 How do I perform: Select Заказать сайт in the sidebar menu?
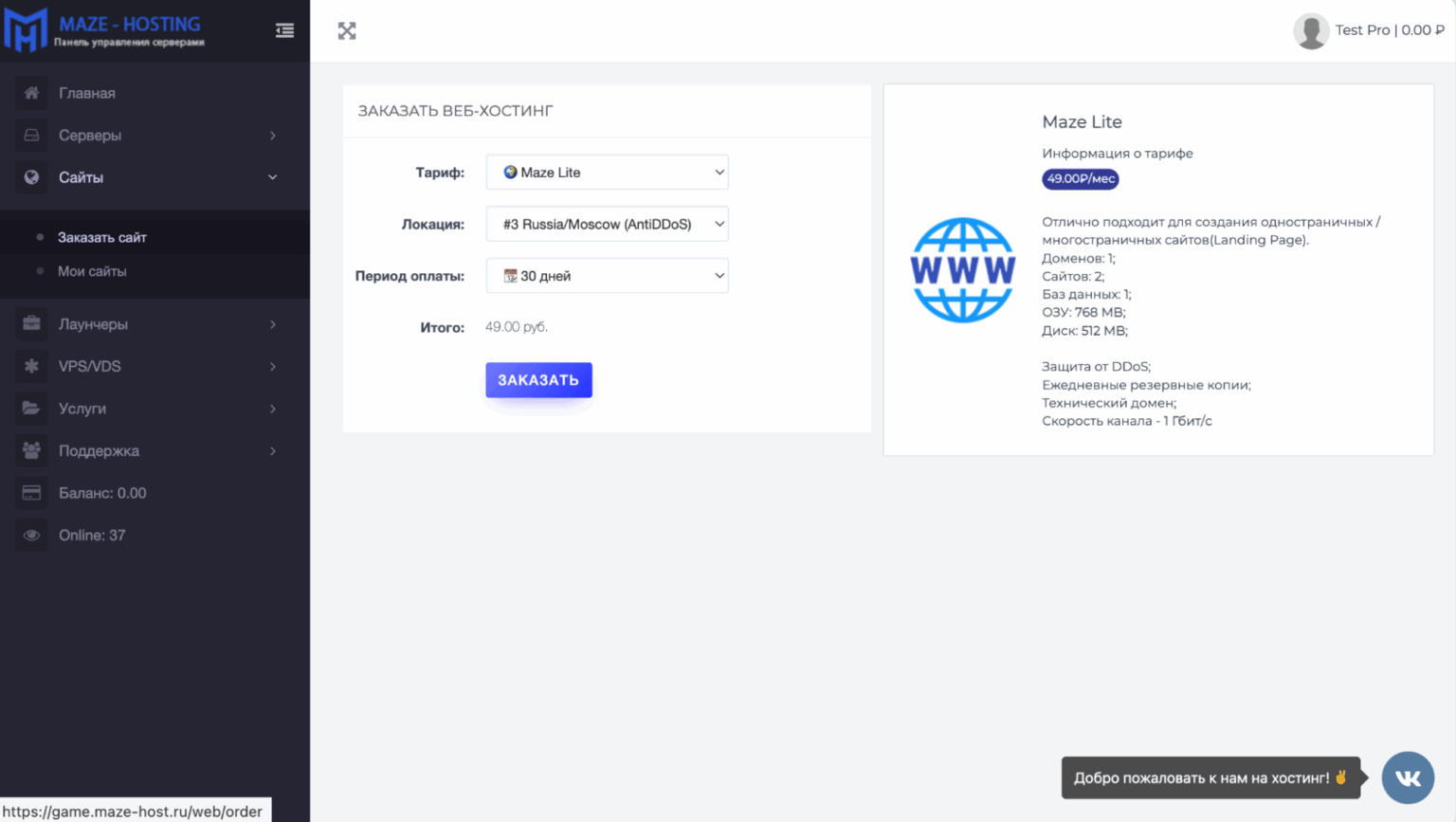pyautogui.click(x=102, y=238)
